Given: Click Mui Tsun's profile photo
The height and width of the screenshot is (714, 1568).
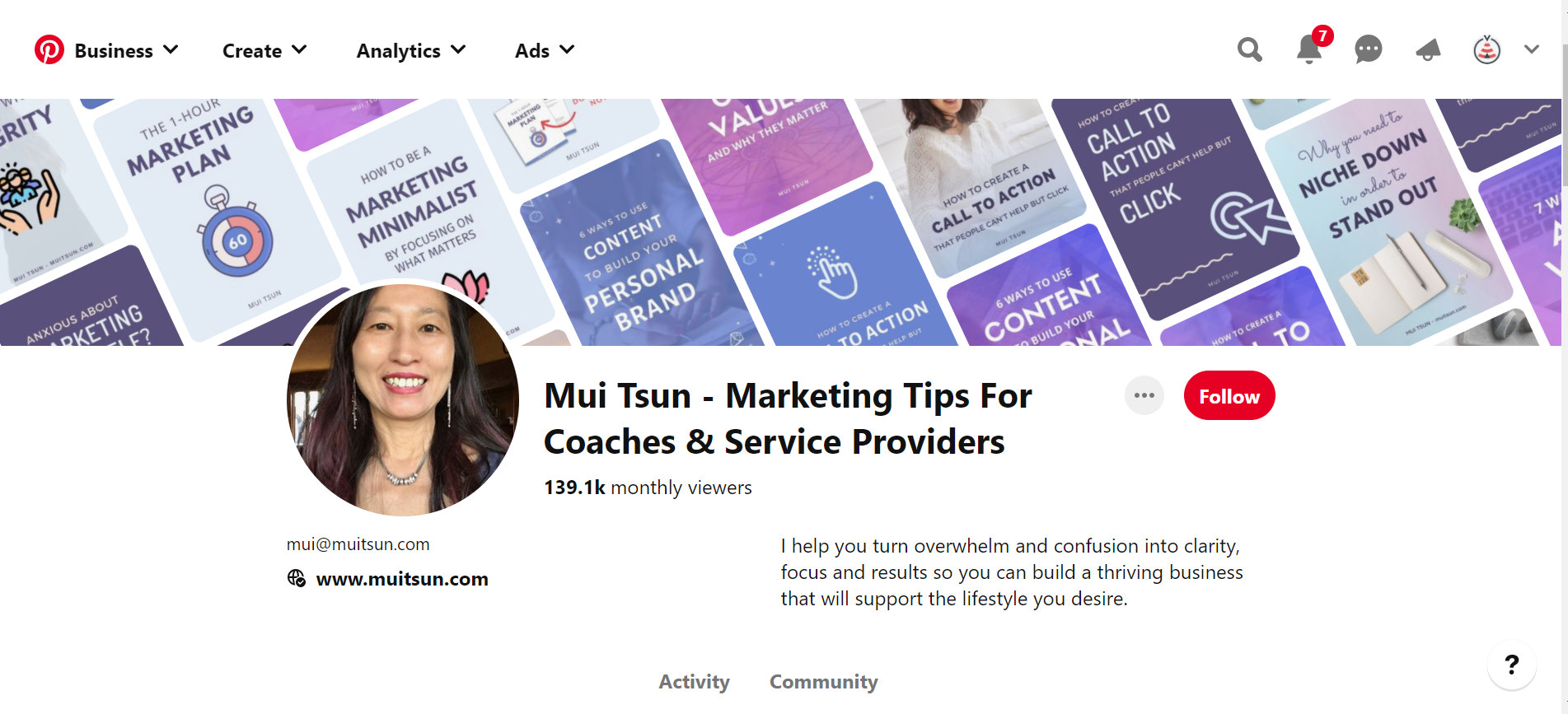Looking at the screenshot, I should coord(403,399).
